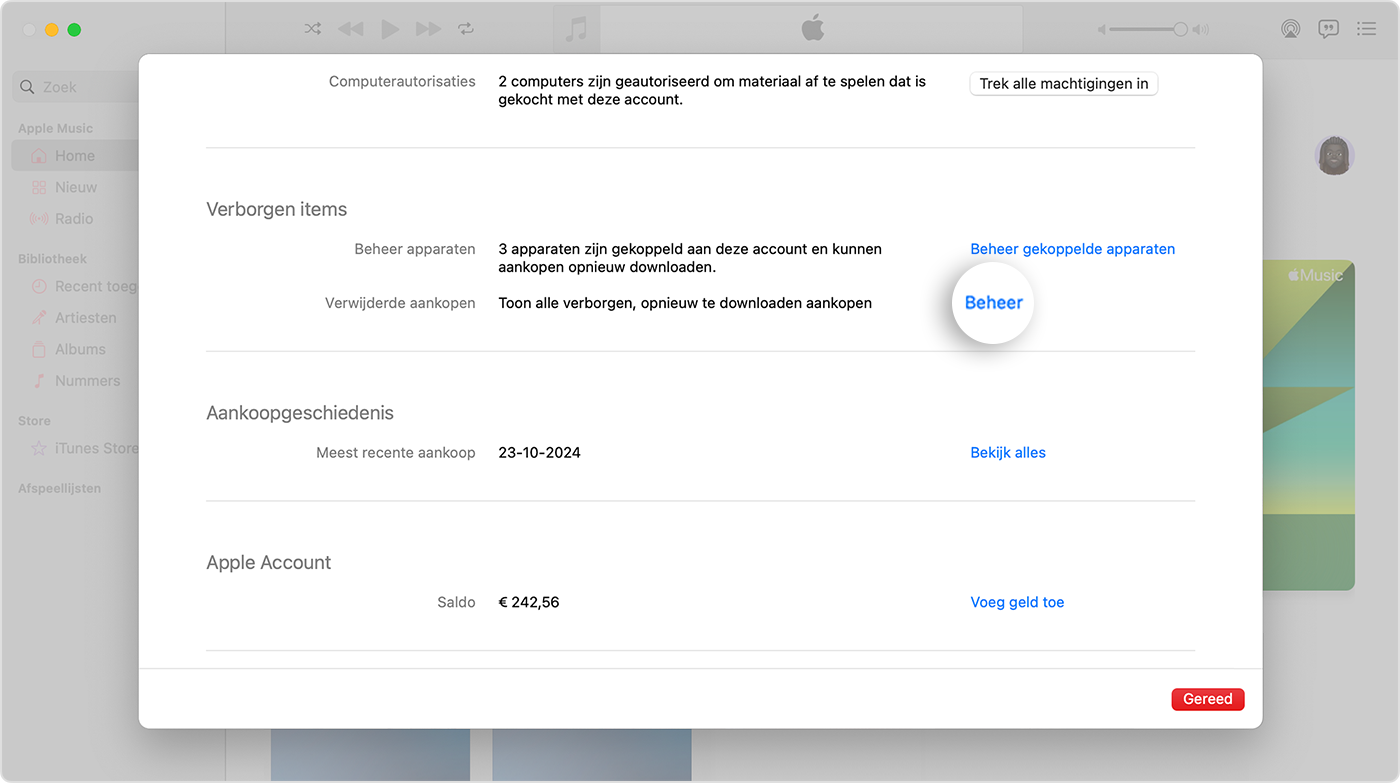Click the Radio broadcast icon
The image size is (1400, 784).
tap(39, 218)
